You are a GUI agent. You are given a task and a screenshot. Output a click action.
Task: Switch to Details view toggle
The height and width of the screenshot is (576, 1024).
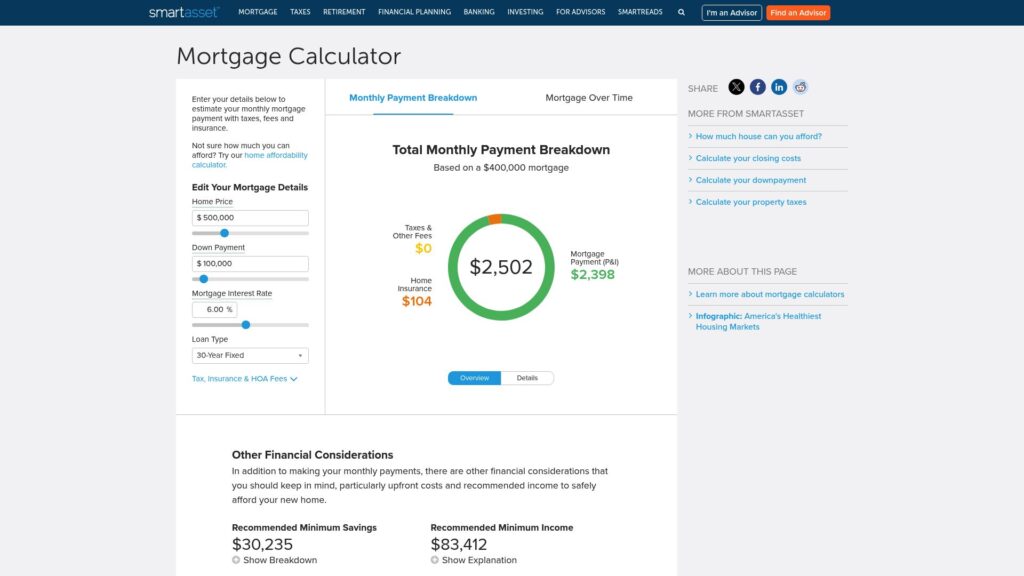coord(527,378)
